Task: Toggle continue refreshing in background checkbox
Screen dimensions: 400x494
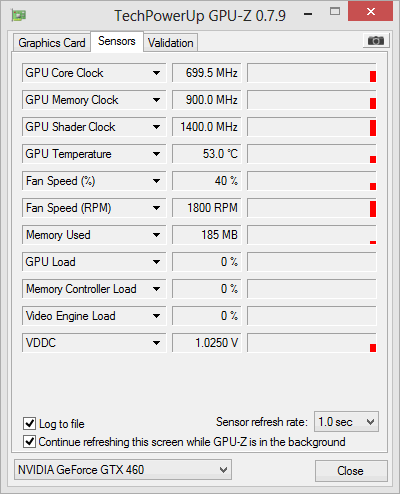Action: coord(29,442)
